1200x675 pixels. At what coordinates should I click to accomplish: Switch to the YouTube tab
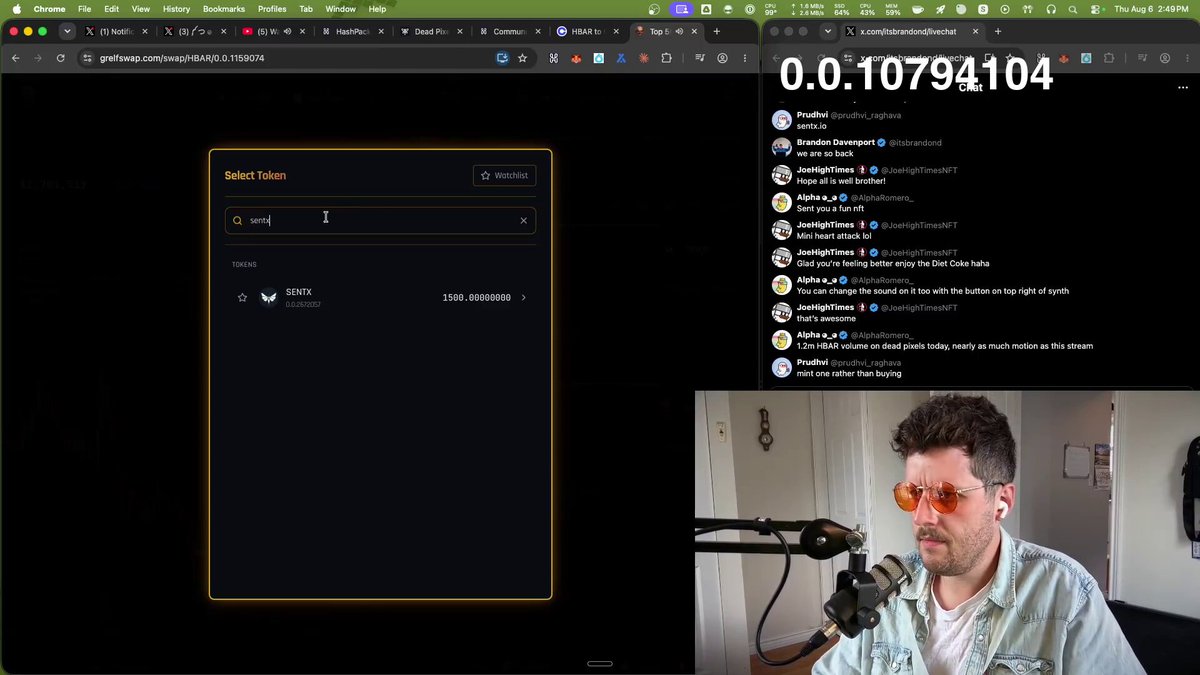pos(272,31)
